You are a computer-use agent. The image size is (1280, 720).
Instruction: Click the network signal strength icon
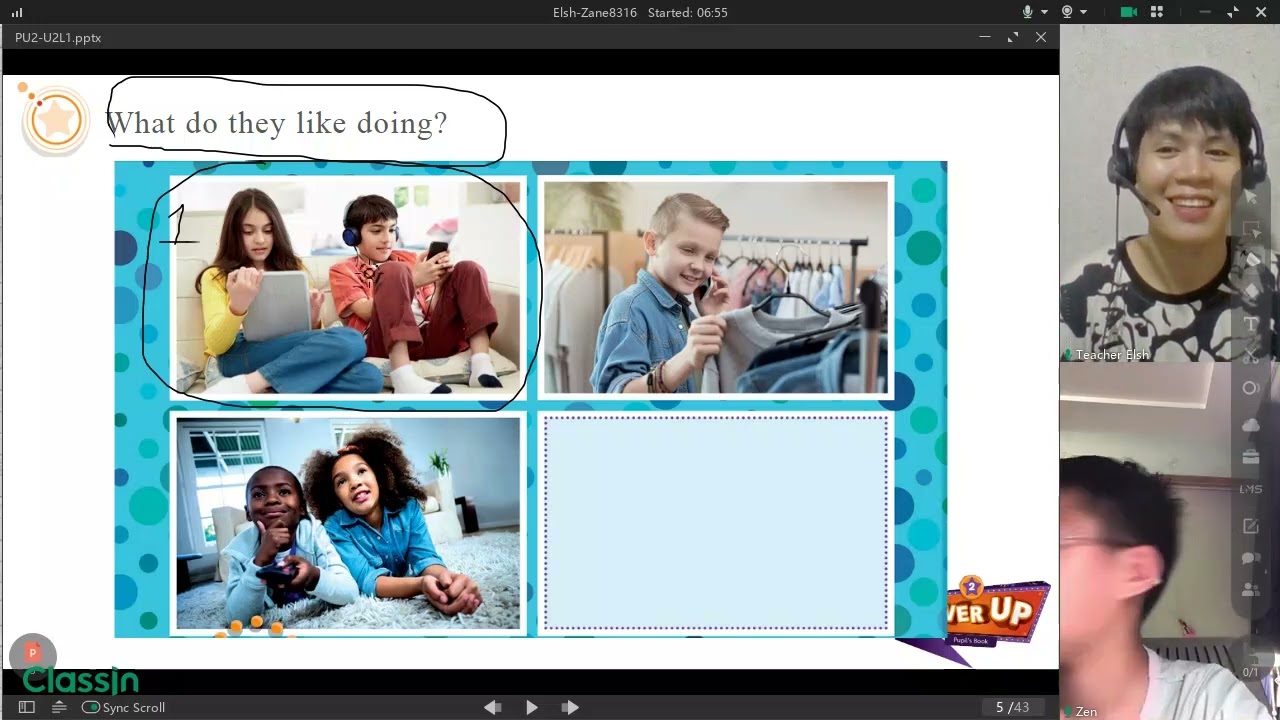(17, 12)
